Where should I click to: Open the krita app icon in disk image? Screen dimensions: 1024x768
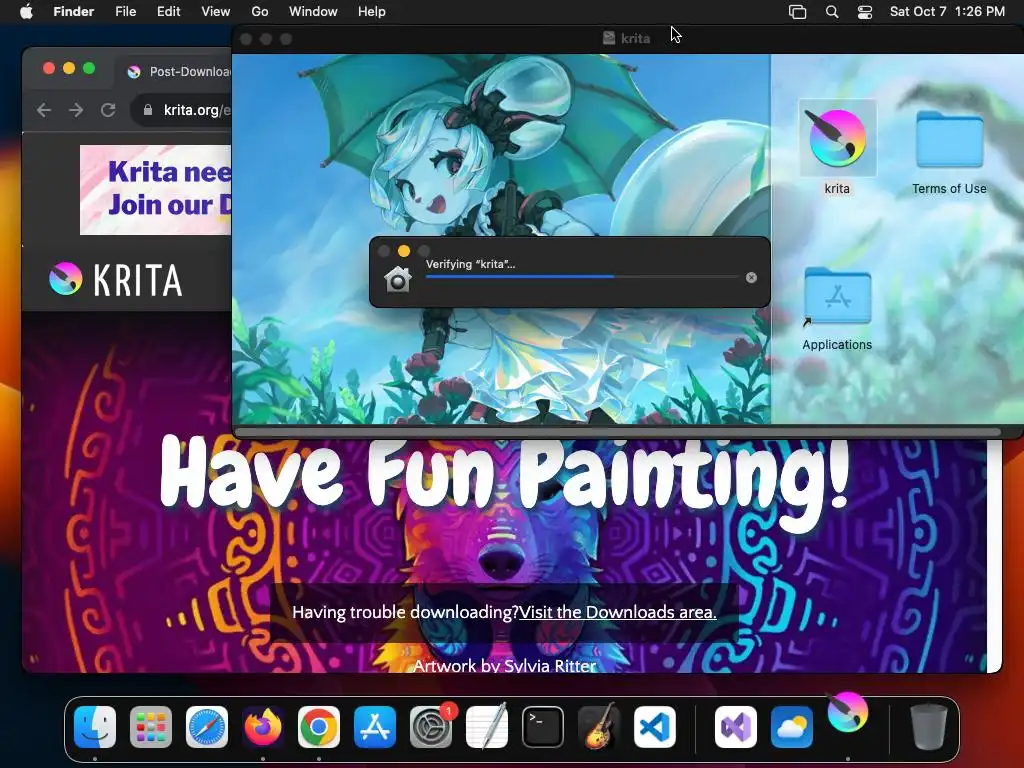[837, 138]
